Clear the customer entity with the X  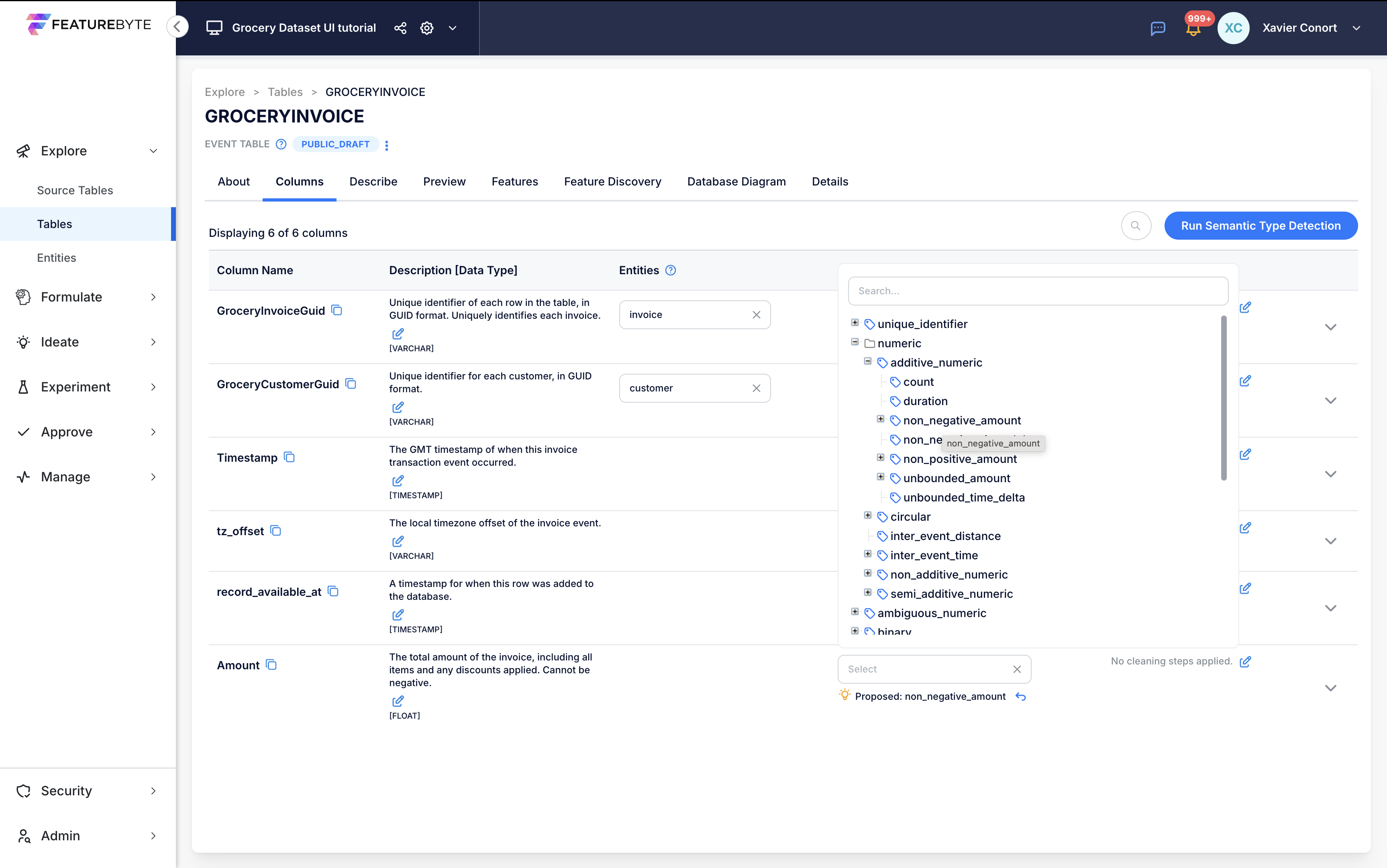coord(756,388)
